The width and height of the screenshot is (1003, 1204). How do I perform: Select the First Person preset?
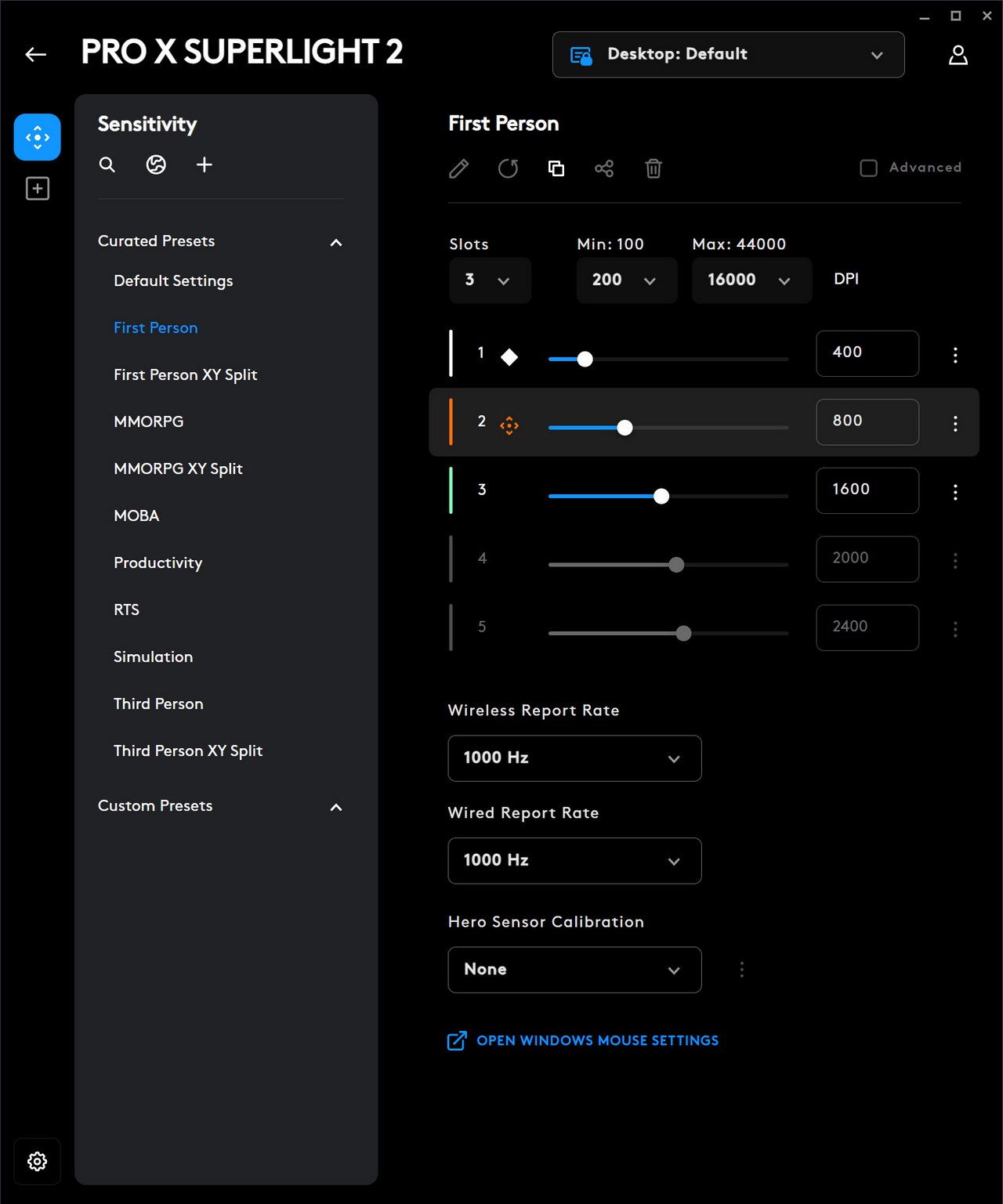click(155, 327)
